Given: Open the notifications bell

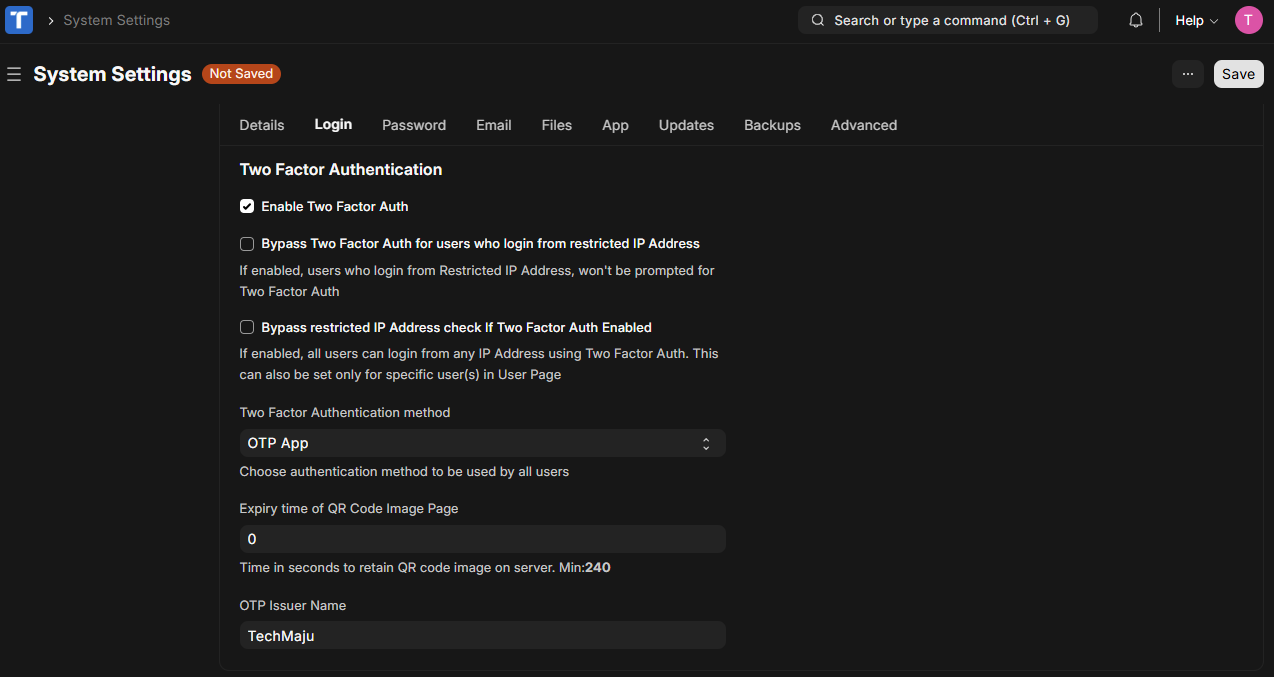Looking at the screenshot, I should click(1135, 19).
